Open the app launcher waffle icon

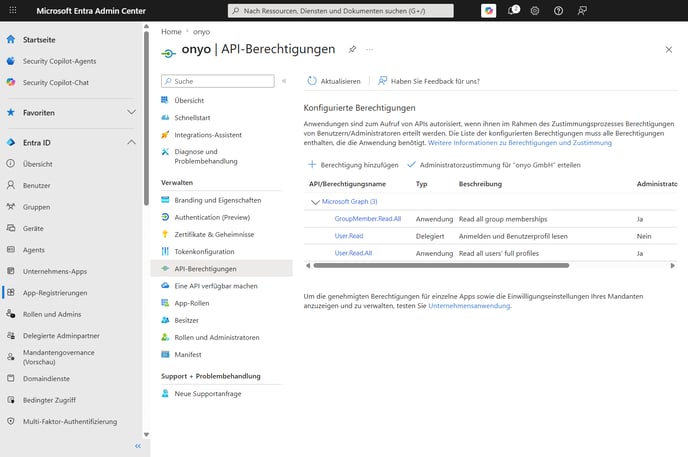13,10
